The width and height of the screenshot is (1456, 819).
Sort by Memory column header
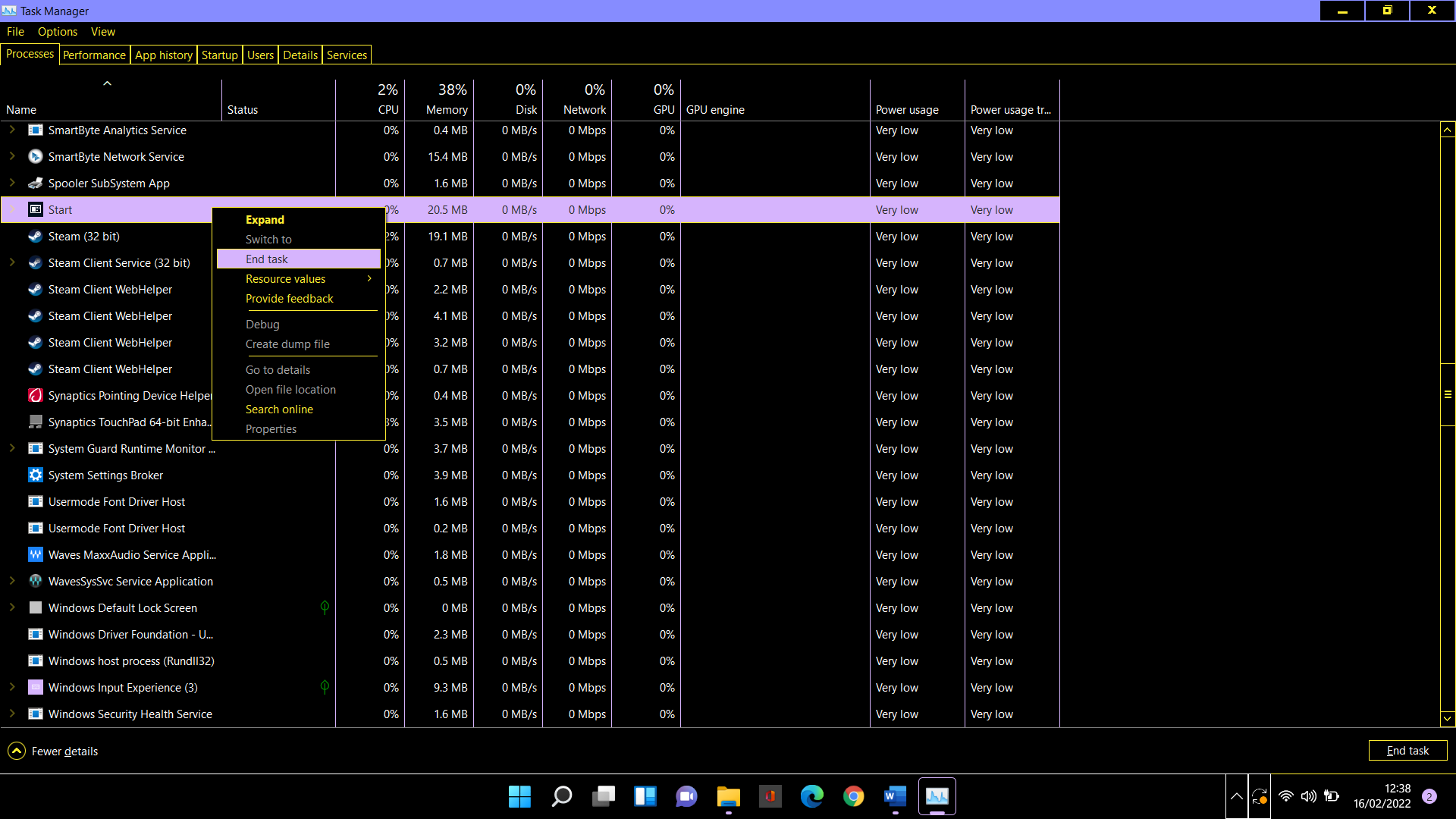tap(440, 100)
